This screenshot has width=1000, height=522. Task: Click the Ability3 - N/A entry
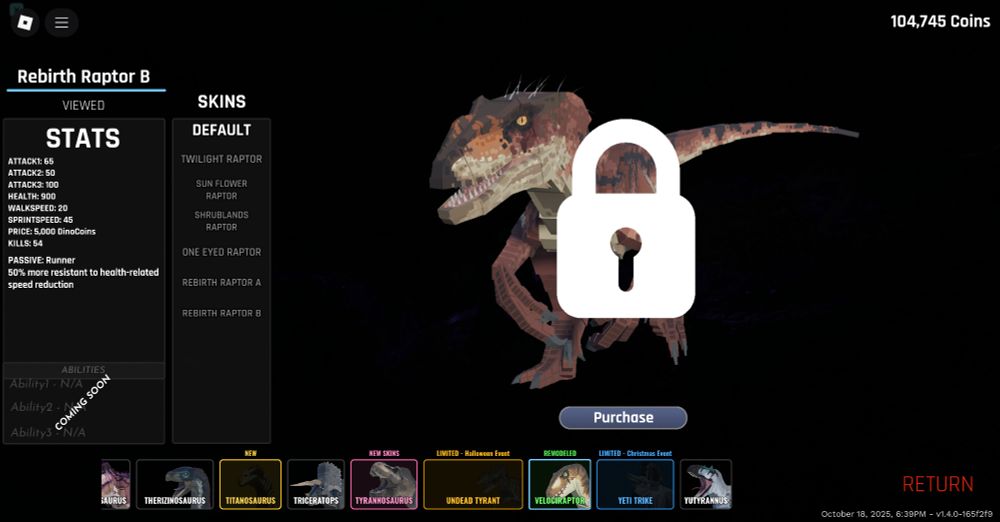(48, 432)
